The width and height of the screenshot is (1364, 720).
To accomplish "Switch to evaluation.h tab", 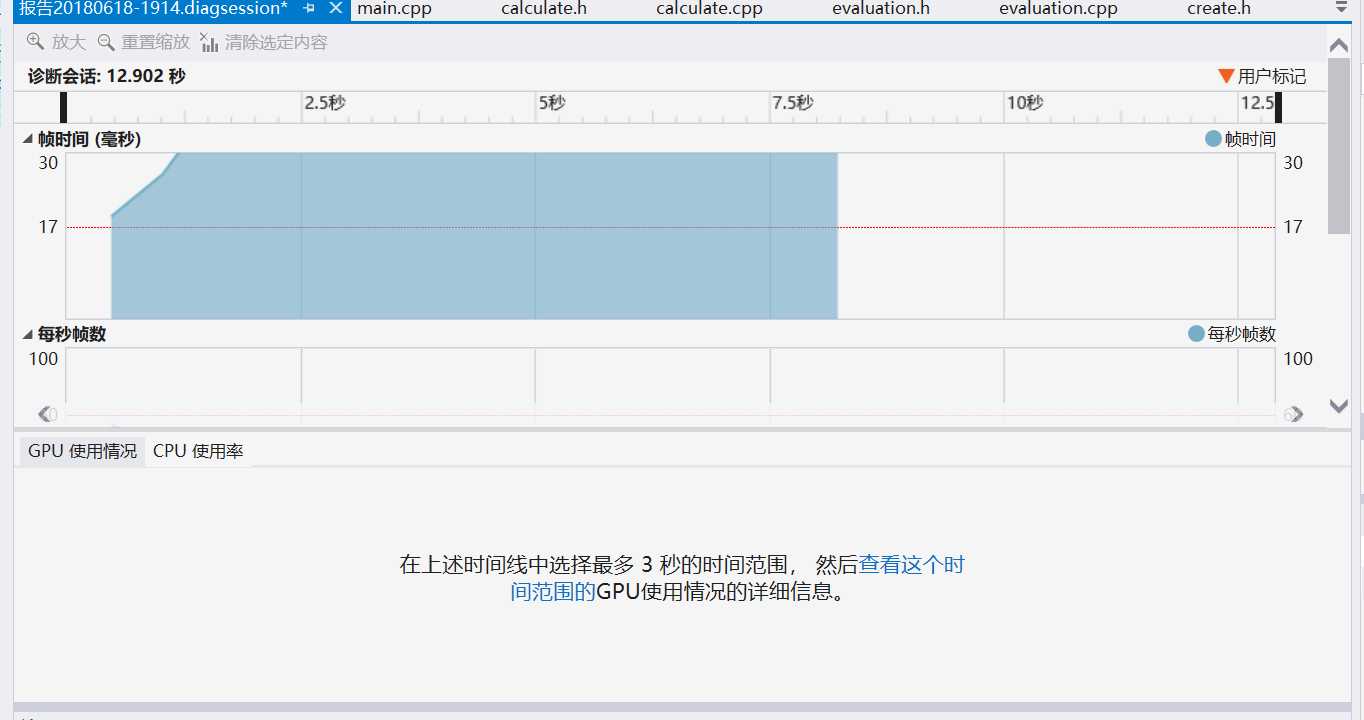I will click(x=881, y=9).
